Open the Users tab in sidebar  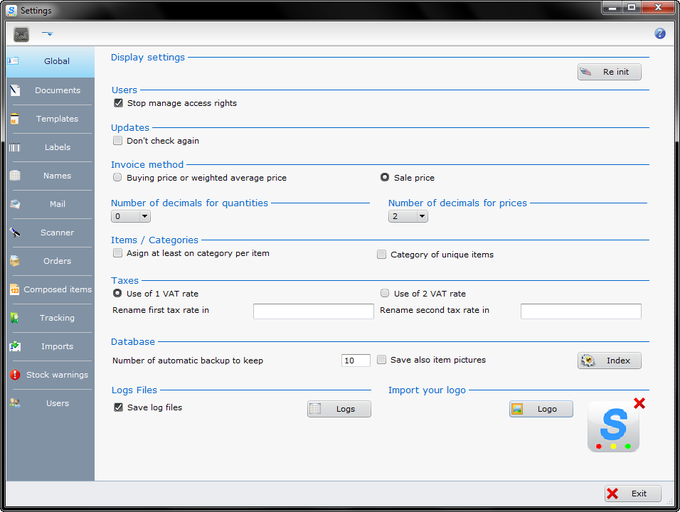pos(51,403)
